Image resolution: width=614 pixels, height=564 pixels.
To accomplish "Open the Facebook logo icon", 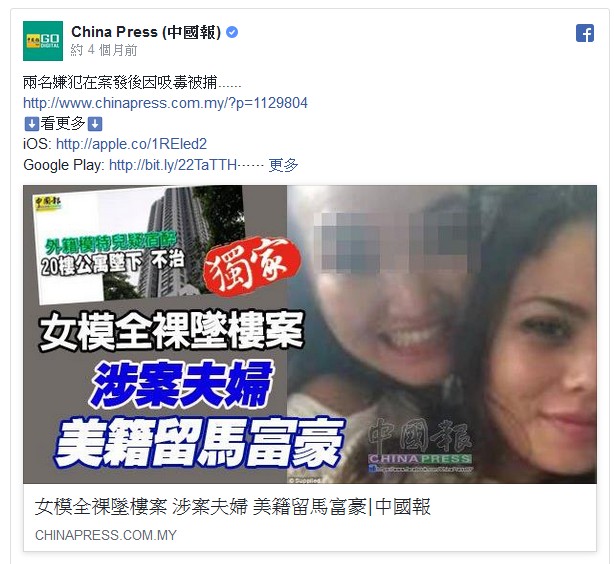I will pos(585,33).
